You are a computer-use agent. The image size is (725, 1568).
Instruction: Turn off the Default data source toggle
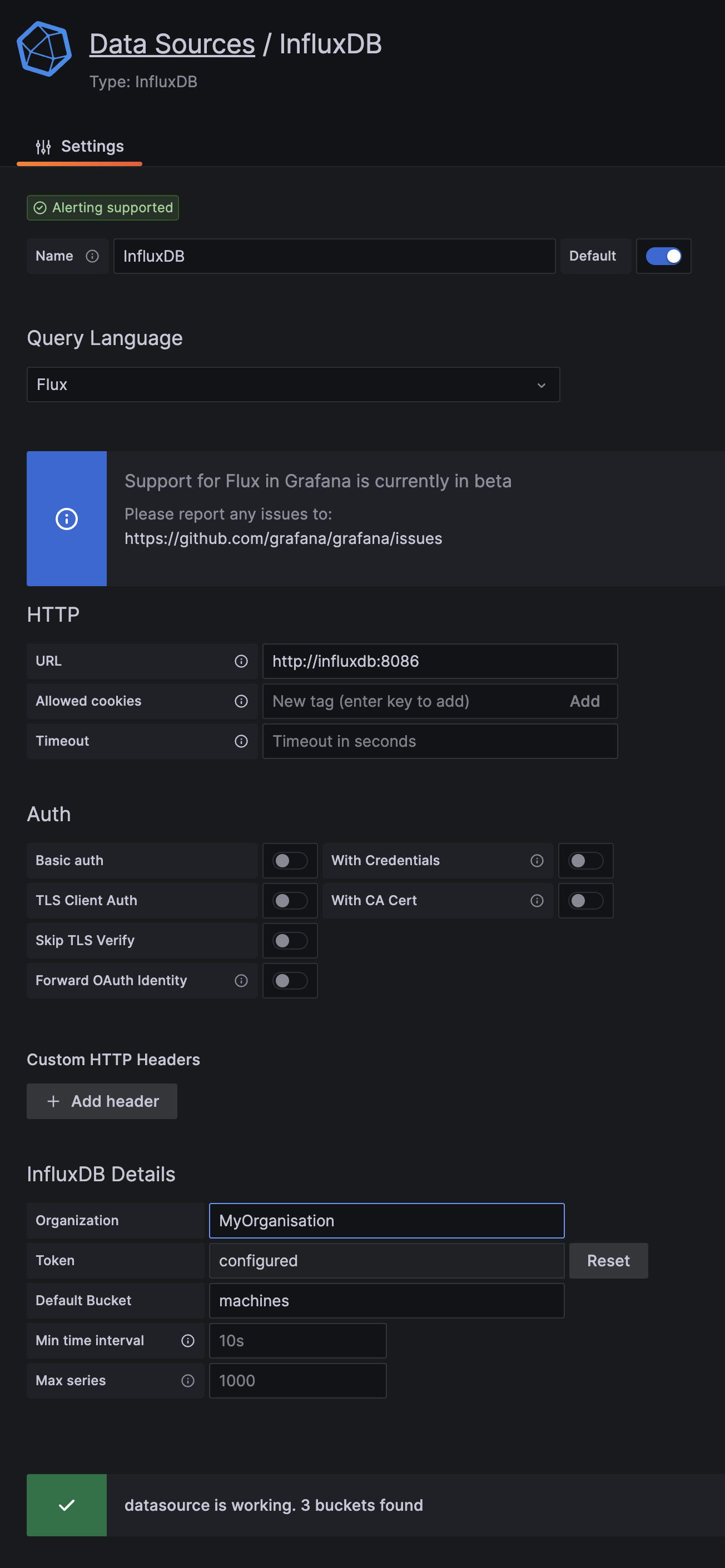point(663,256)
